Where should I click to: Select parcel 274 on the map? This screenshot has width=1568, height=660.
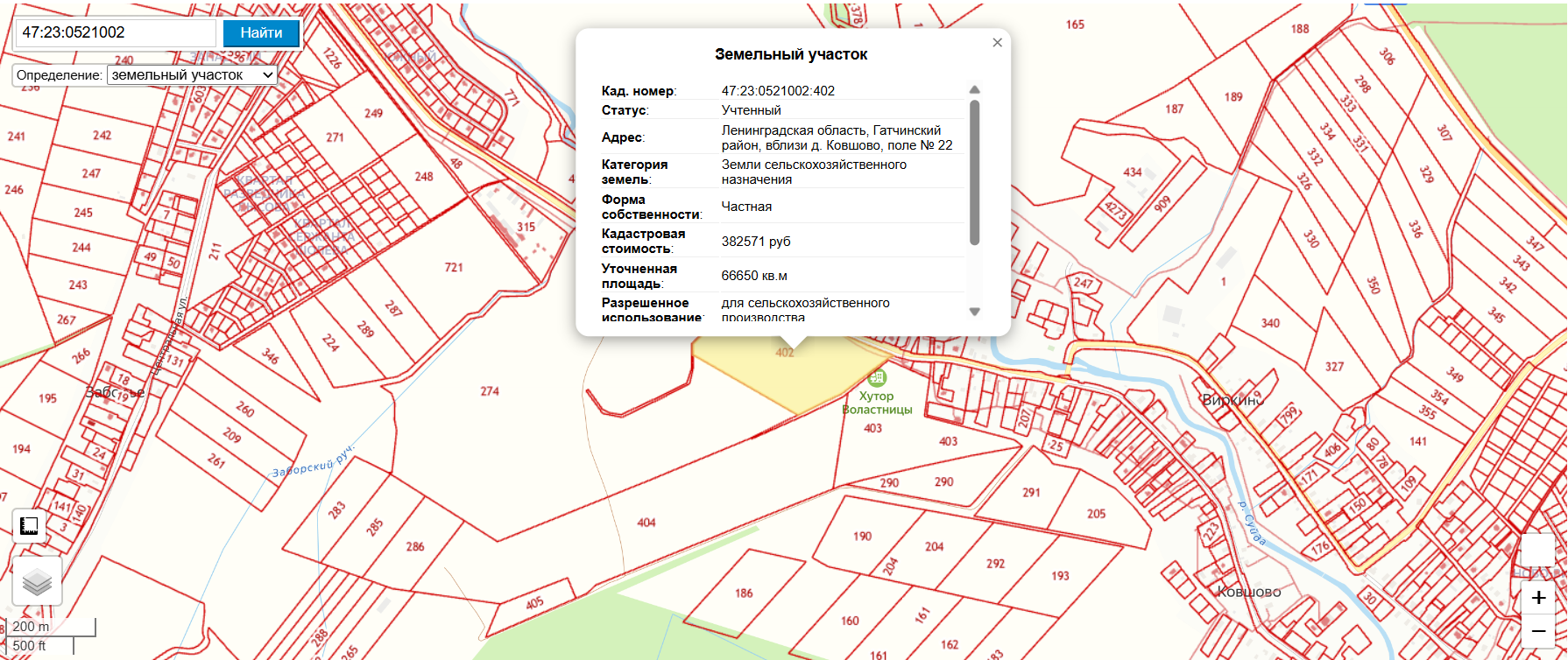click(x=489, y=391)
